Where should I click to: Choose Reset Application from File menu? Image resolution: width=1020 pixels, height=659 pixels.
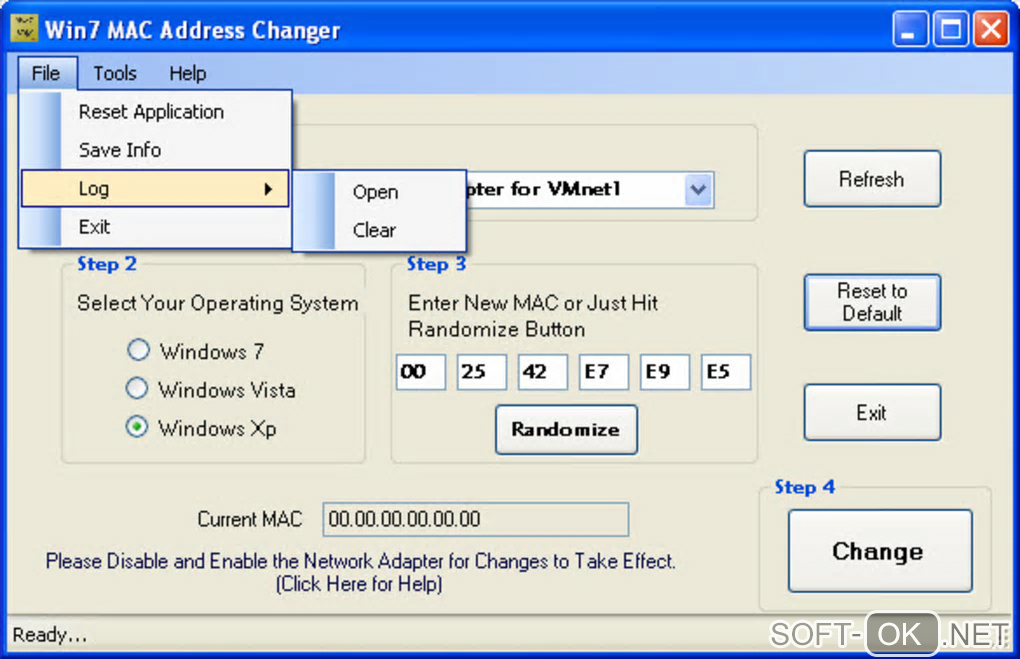click(x=155, y=112)
